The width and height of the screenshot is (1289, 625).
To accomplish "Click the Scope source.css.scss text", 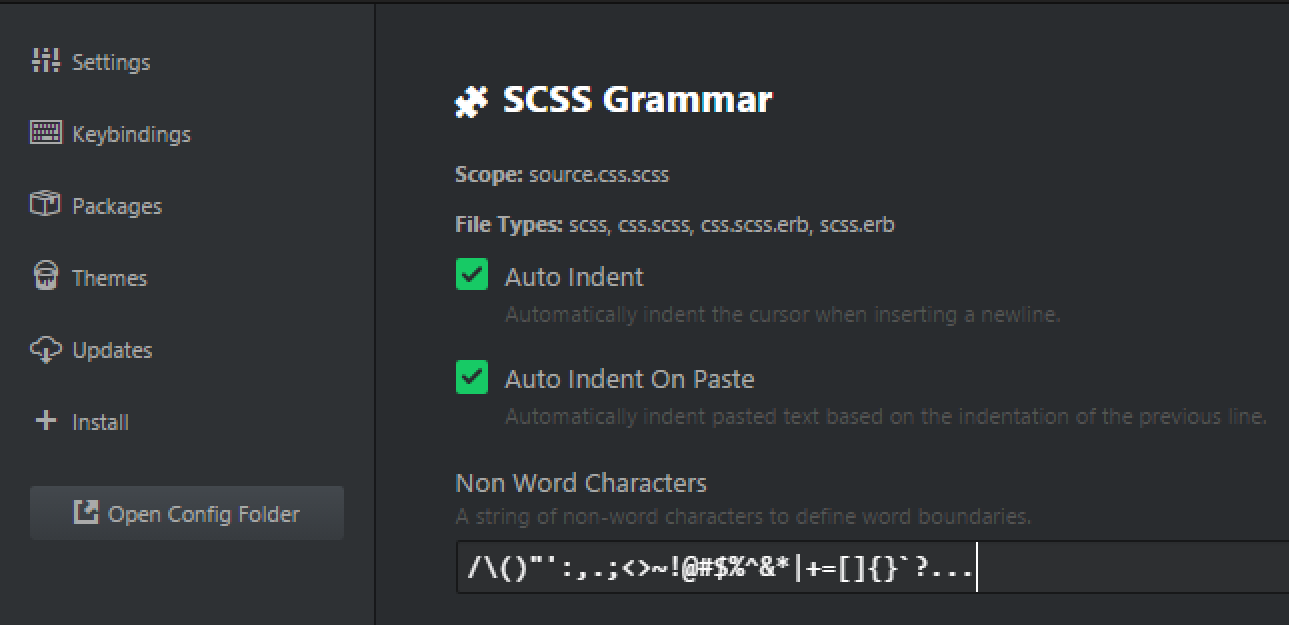I will tap(562, 175).
